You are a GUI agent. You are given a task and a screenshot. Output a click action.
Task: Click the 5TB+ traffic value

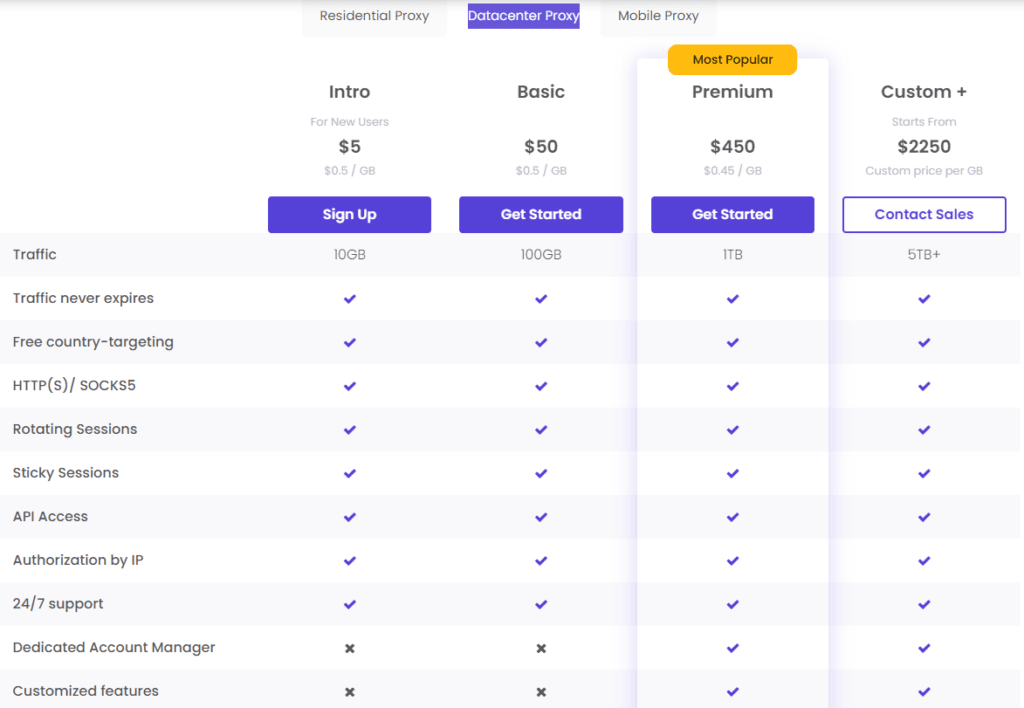924,255
